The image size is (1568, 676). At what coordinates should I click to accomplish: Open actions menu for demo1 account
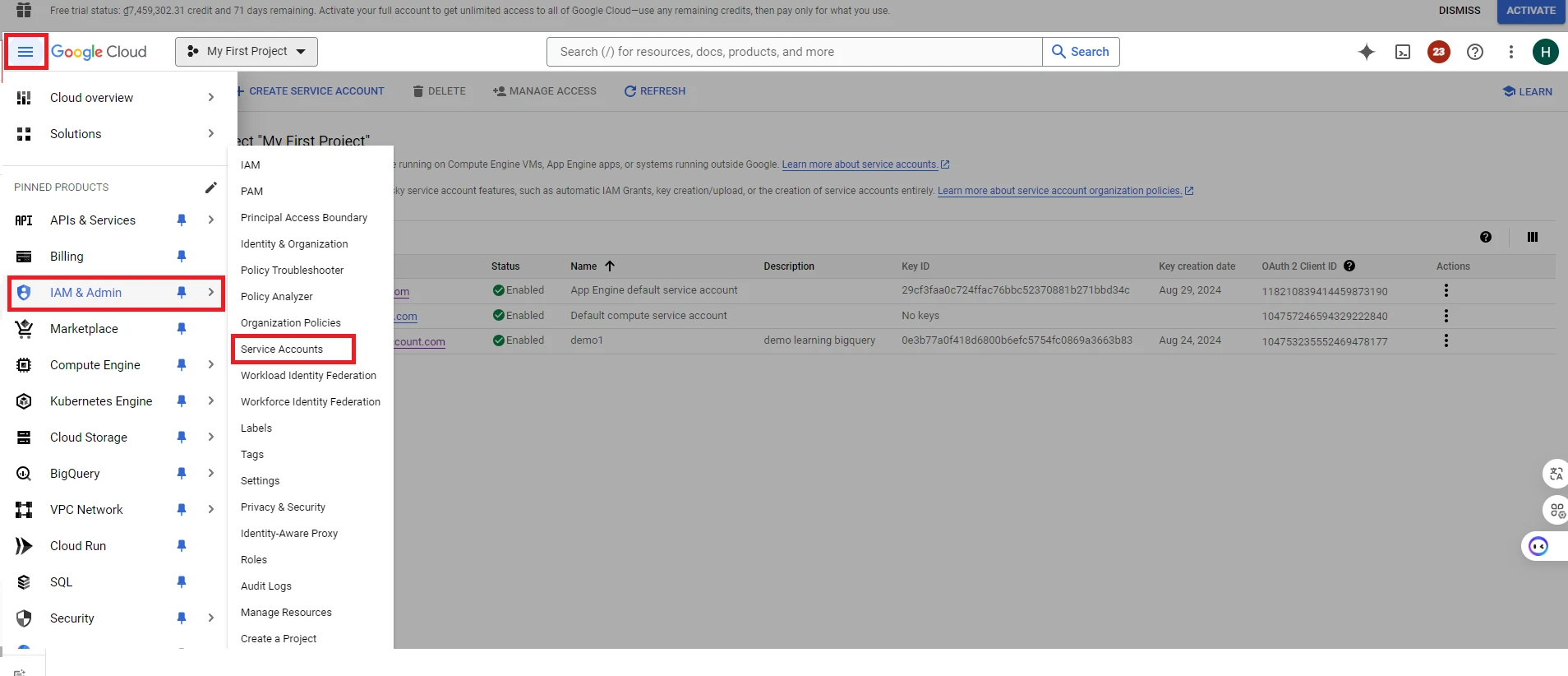click(x=1446, y=340)
